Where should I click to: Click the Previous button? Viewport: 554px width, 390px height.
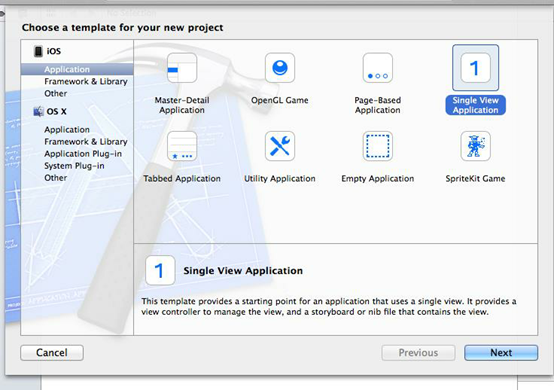click(x=418, y=353)
